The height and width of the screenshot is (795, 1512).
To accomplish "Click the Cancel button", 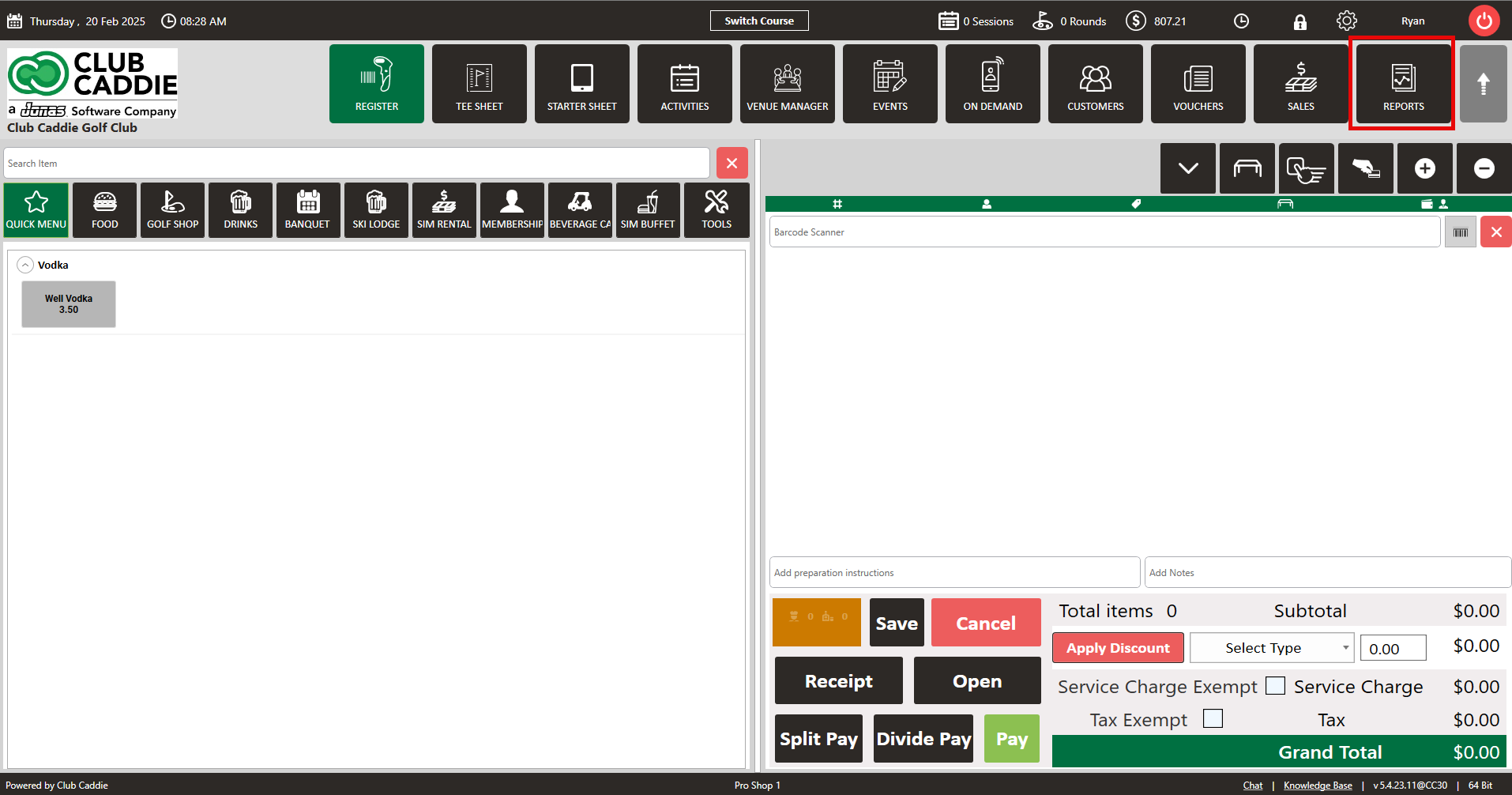I will [x=986, y=623].
